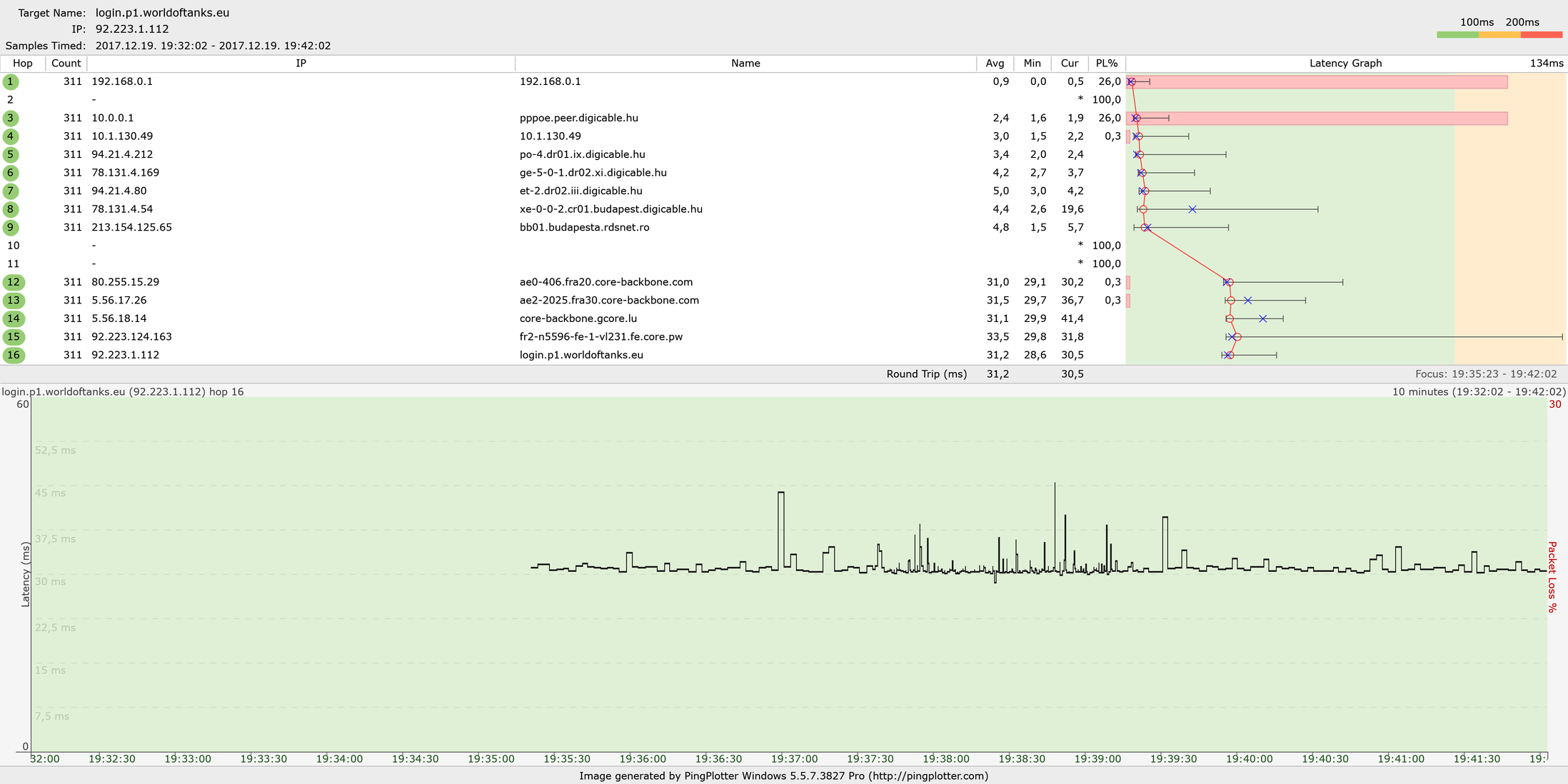Click the 10 minutes timeline range label

pos(1479,392)
